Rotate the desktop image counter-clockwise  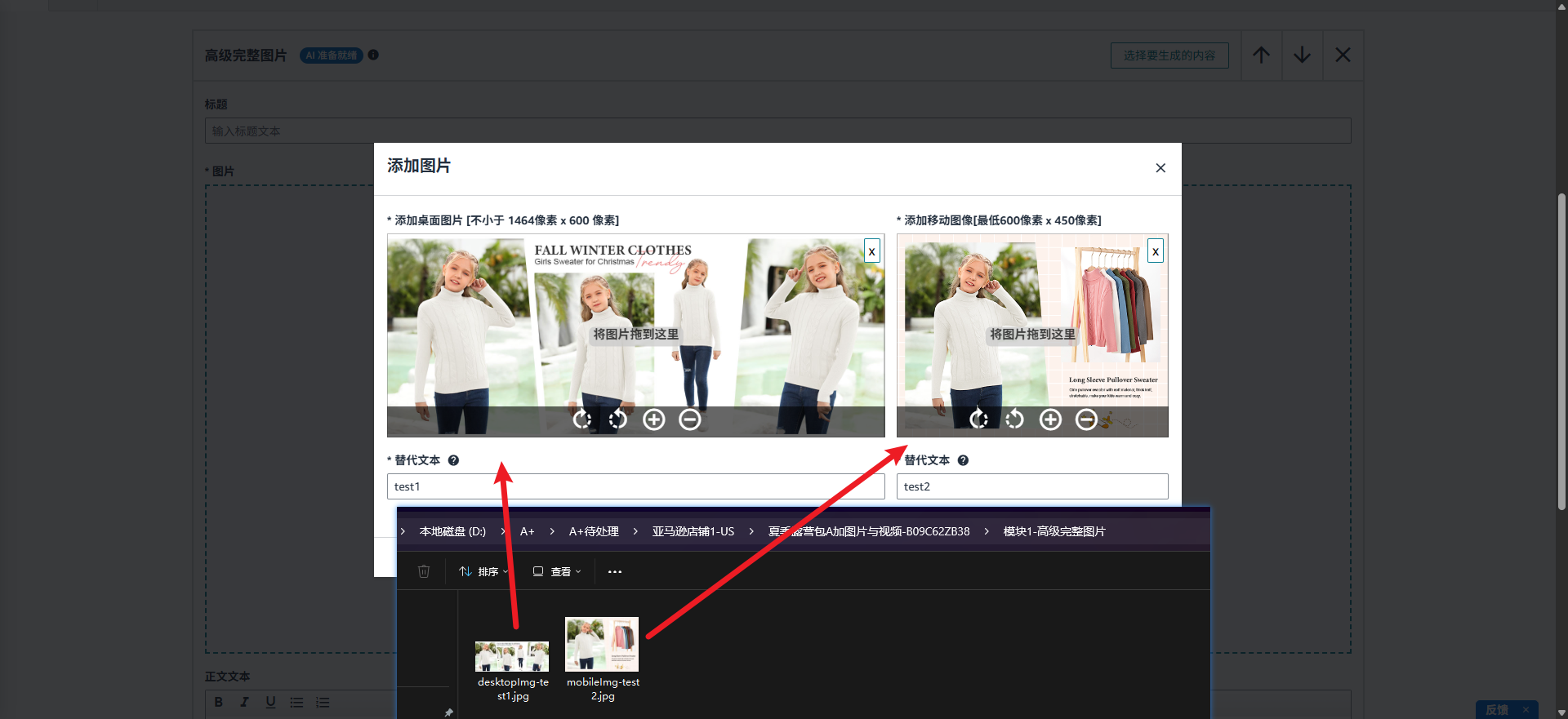point(618,419)
